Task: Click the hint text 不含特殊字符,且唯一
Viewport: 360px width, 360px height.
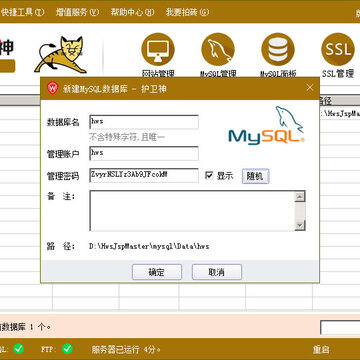Action: 127,137
